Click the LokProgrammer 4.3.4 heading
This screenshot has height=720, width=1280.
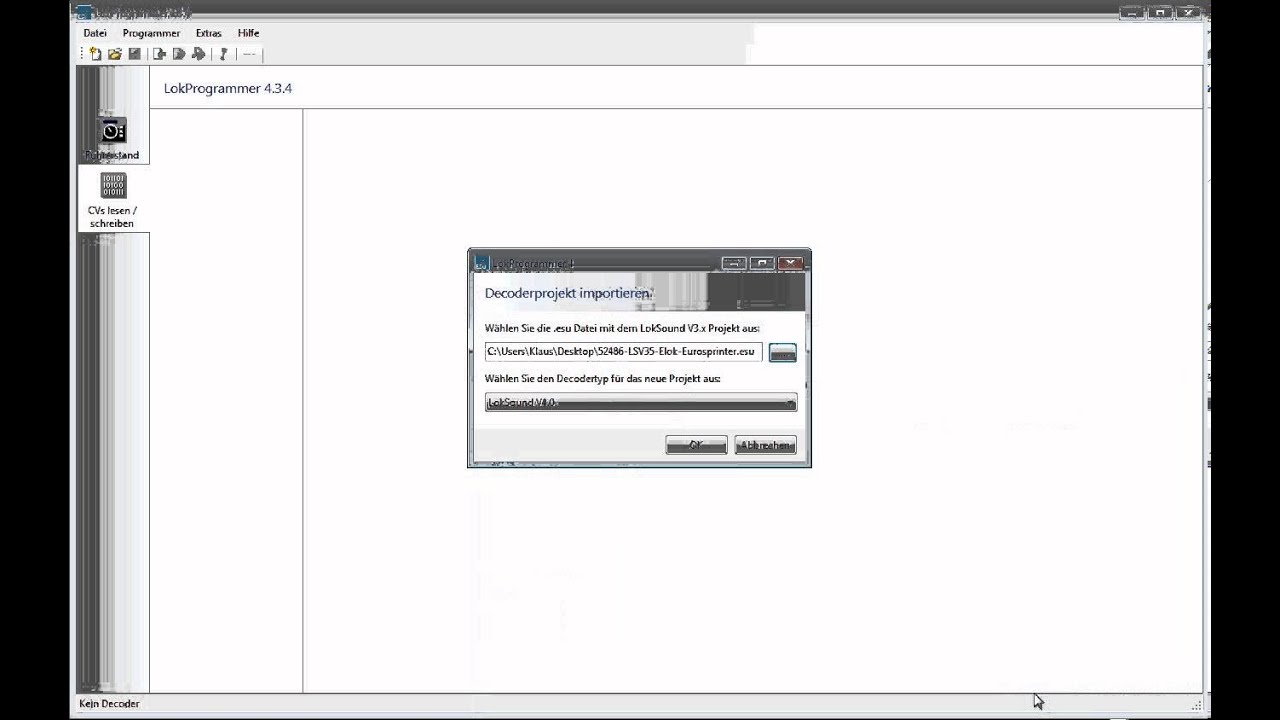[x=228, y=88]
